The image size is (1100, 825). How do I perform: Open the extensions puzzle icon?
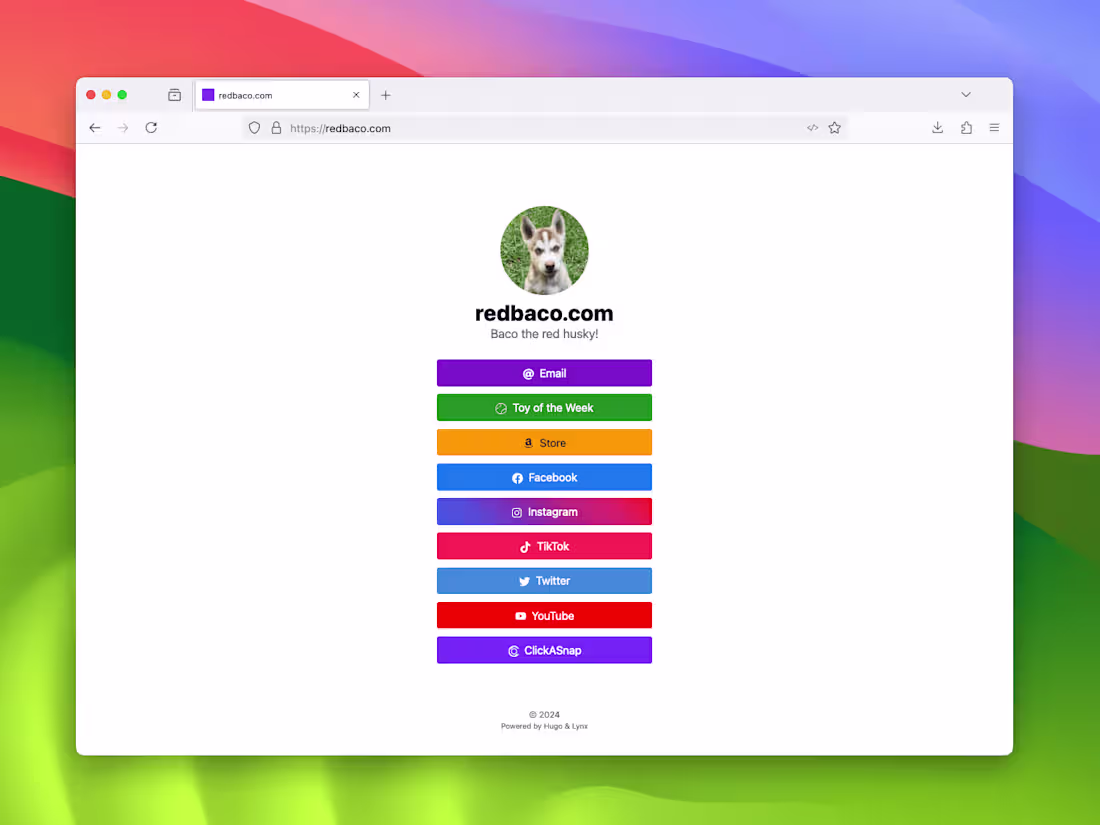966,128
